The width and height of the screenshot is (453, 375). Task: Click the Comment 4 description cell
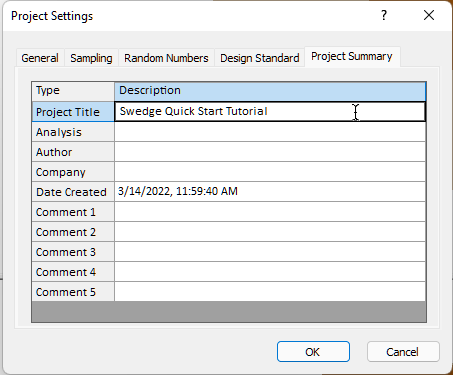pos(270,272)
